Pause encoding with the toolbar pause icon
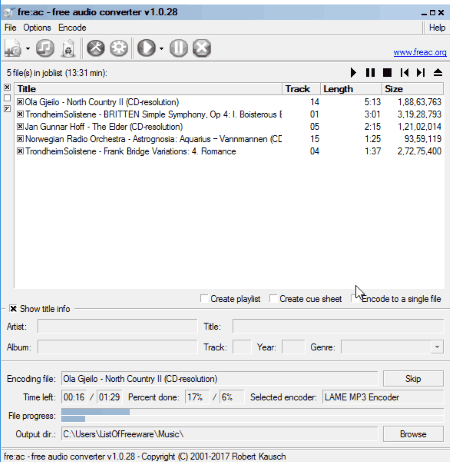The width and height of the screenshot is (450, 462). [x=179, y=48]
